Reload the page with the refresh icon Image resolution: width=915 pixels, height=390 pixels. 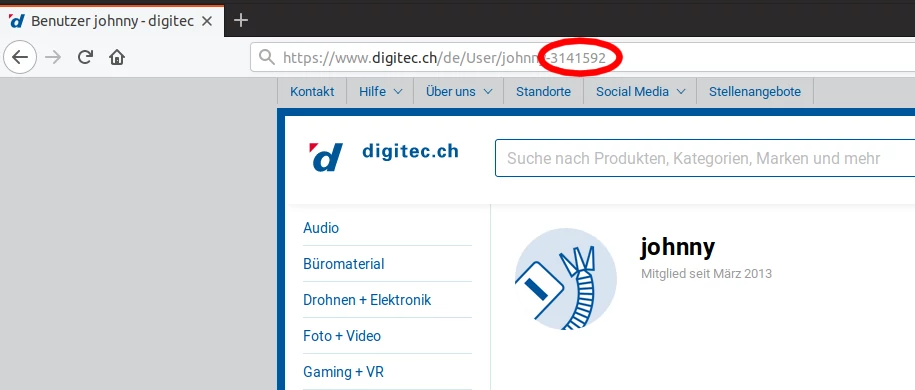[x=86, y=57]
